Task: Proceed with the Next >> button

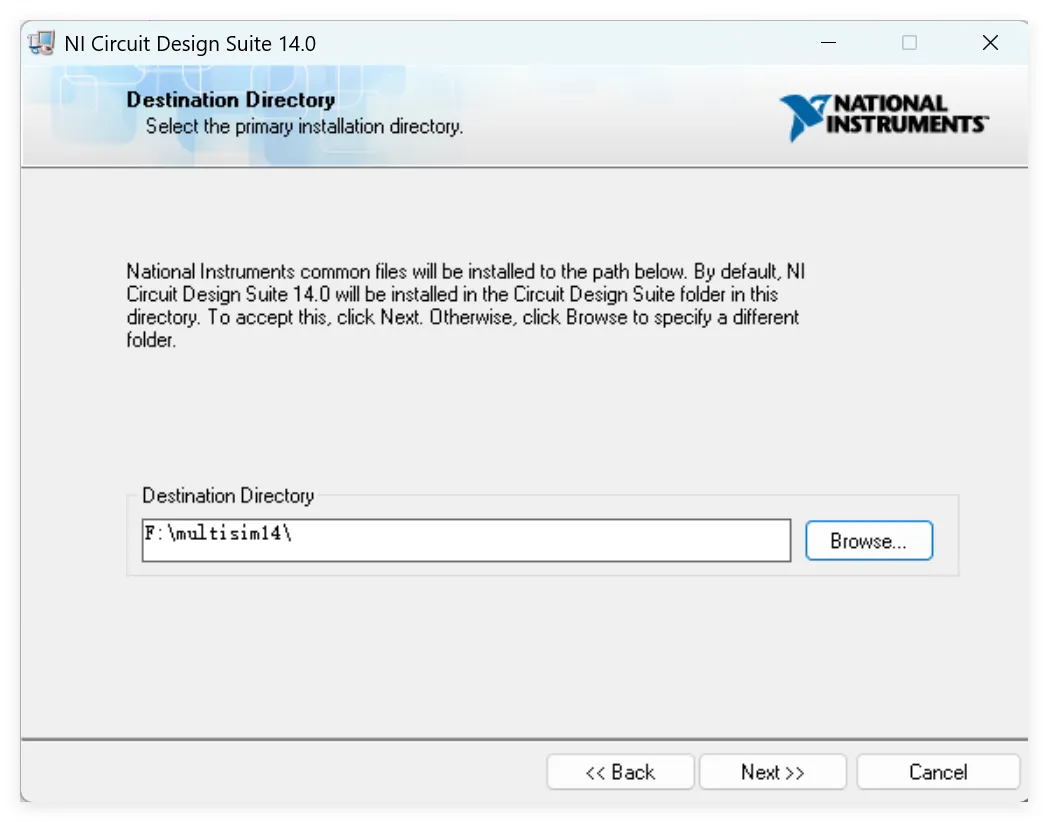Action: (x=773, y=772)
